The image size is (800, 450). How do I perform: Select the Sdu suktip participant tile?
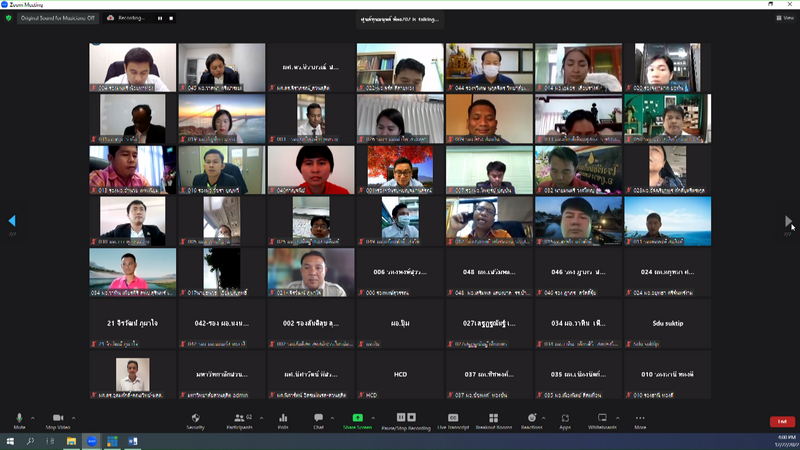[667, 323]
